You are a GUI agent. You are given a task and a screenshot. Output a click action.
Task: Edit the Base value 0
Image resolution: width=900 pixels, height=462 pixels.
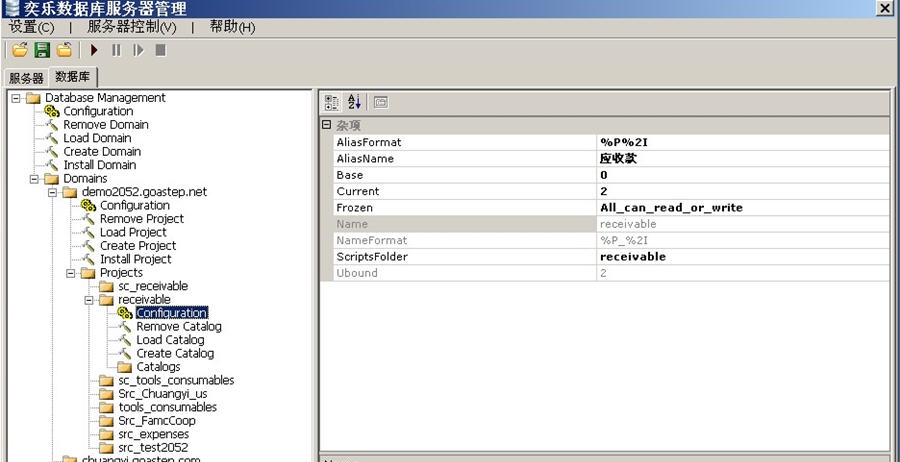pyautogui.click(x=743, y=175)
